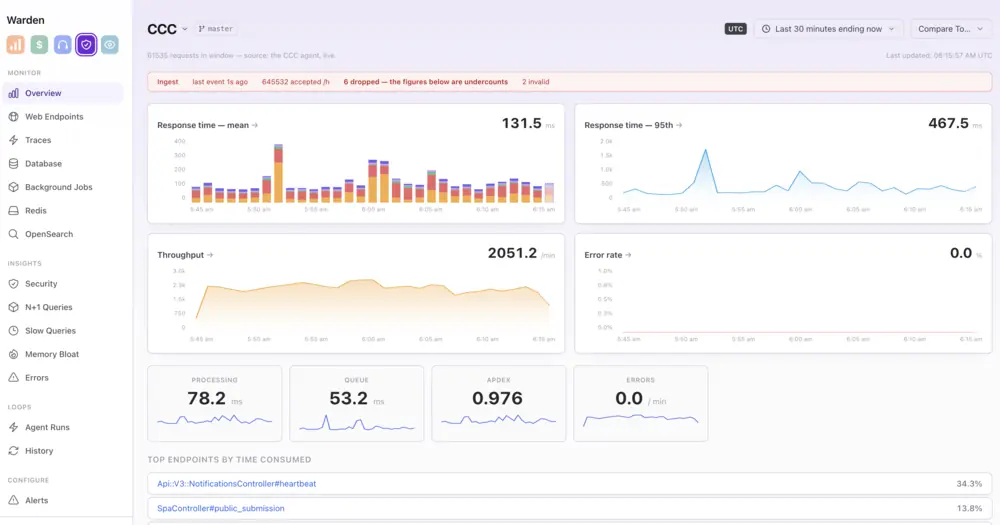
Task: Go to Overview in the sidebar
Action: tap(62, 93)
